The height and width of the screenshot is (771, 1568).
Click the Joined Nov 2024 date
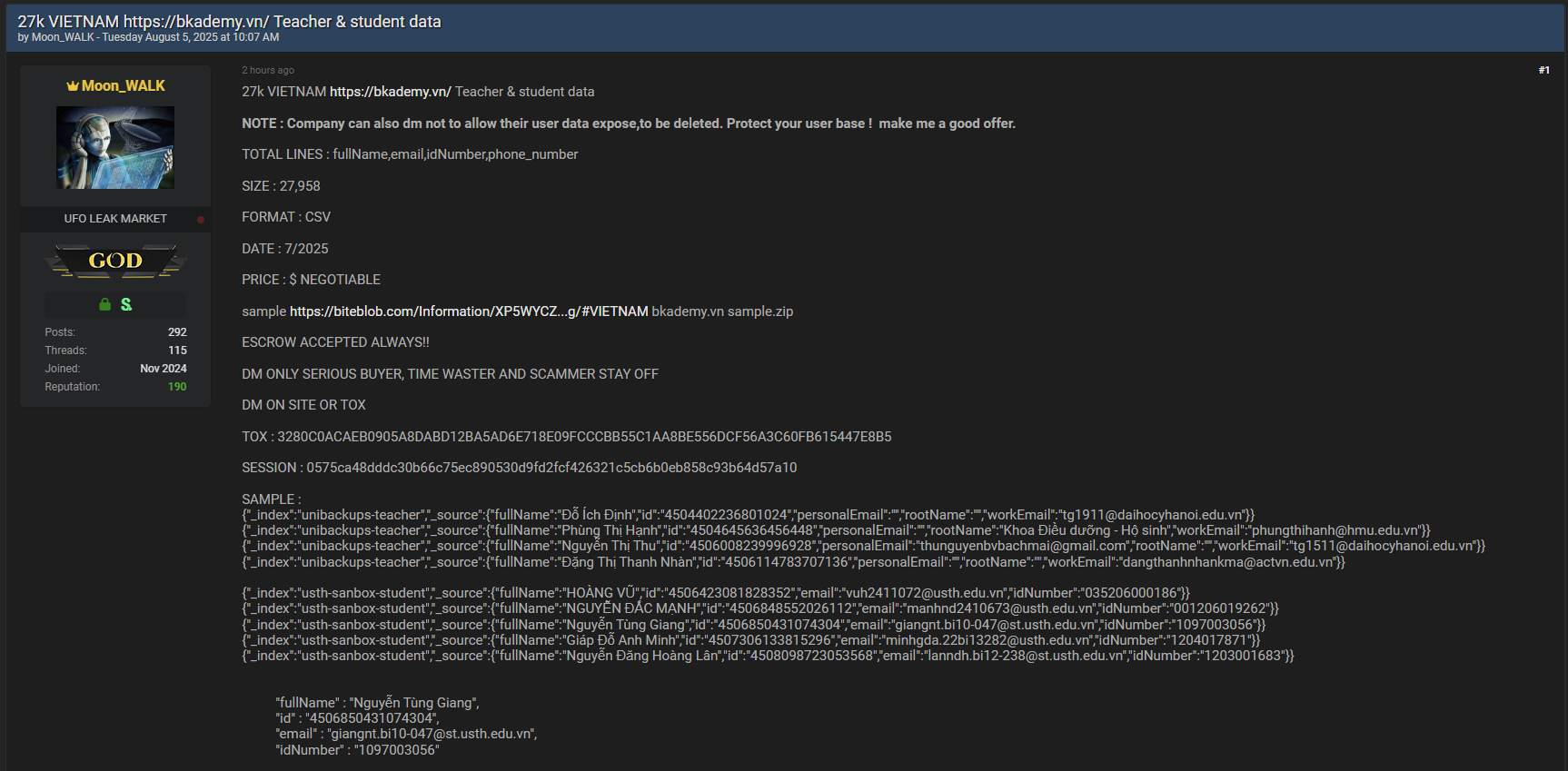coord(164,369)
